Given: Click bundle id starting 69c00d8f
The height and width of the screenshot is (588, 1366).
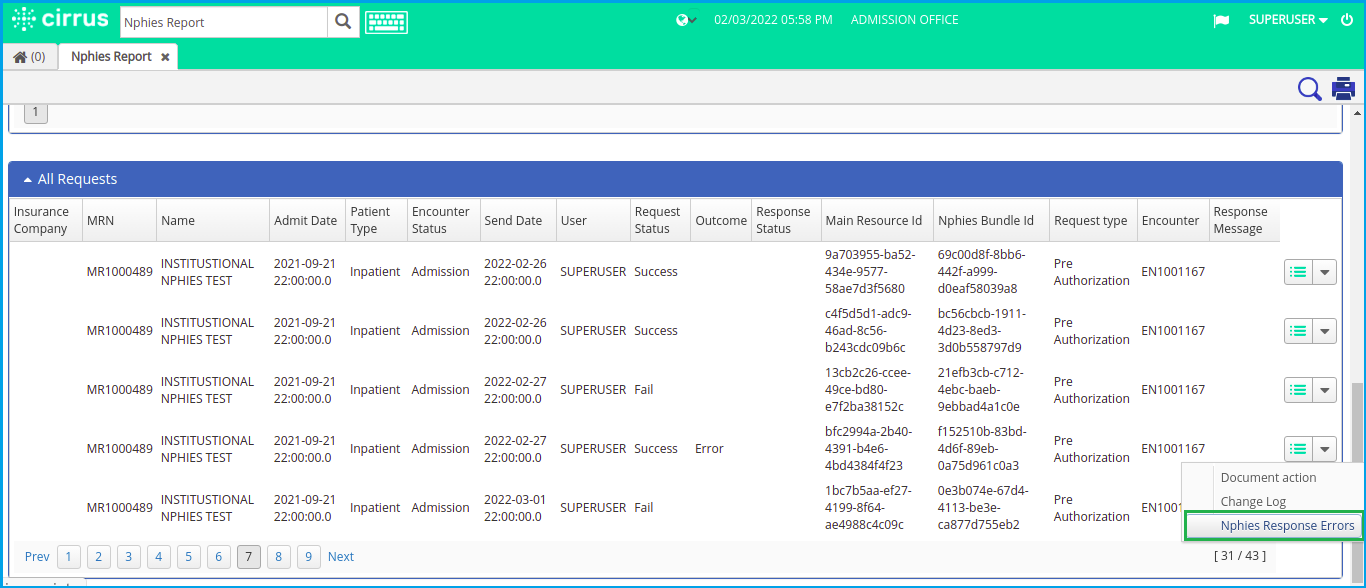Looking at the screenshot, I should [x=982, y=272].
